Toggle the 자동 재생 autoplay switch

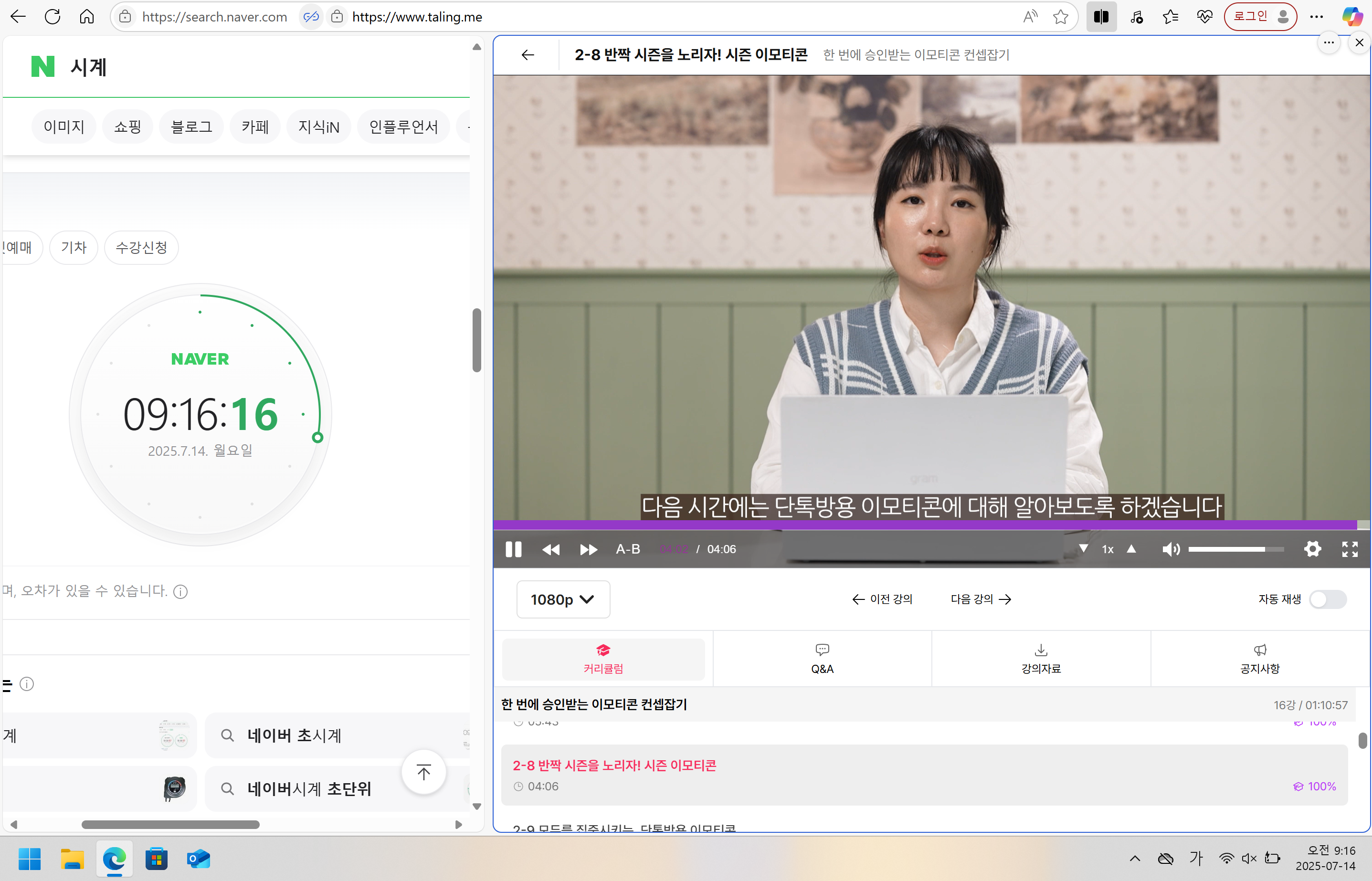click(x=1328, y=599)
